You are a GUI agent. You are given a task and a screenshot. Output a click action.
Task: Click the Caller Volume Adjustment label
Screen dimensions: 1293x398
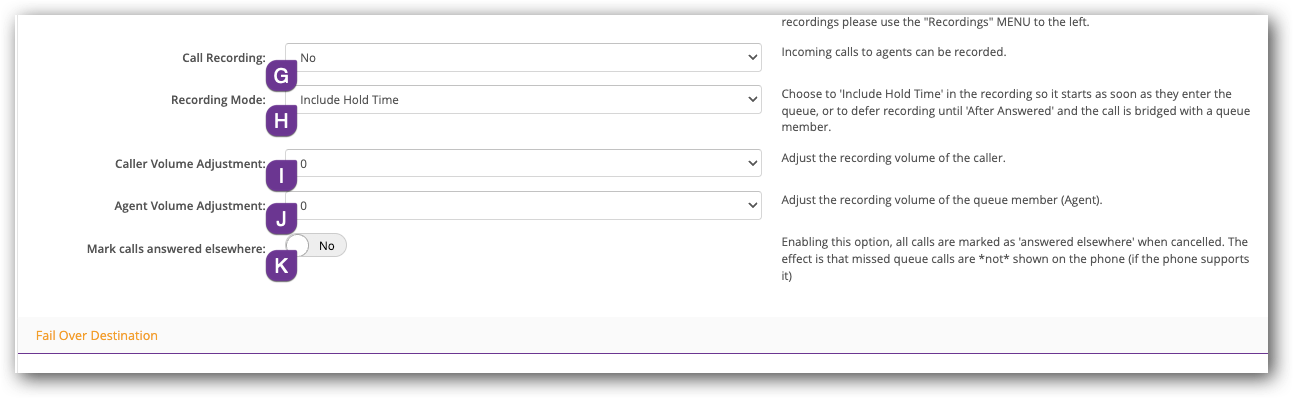(190, 164)
